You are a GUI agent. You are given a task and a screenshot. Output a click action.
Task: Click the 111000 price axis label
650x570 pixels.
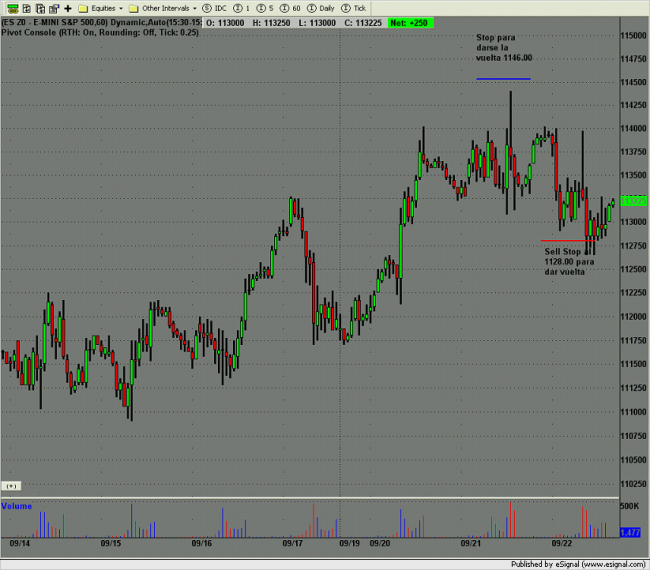pyautogui.click(x=633, y=412)
